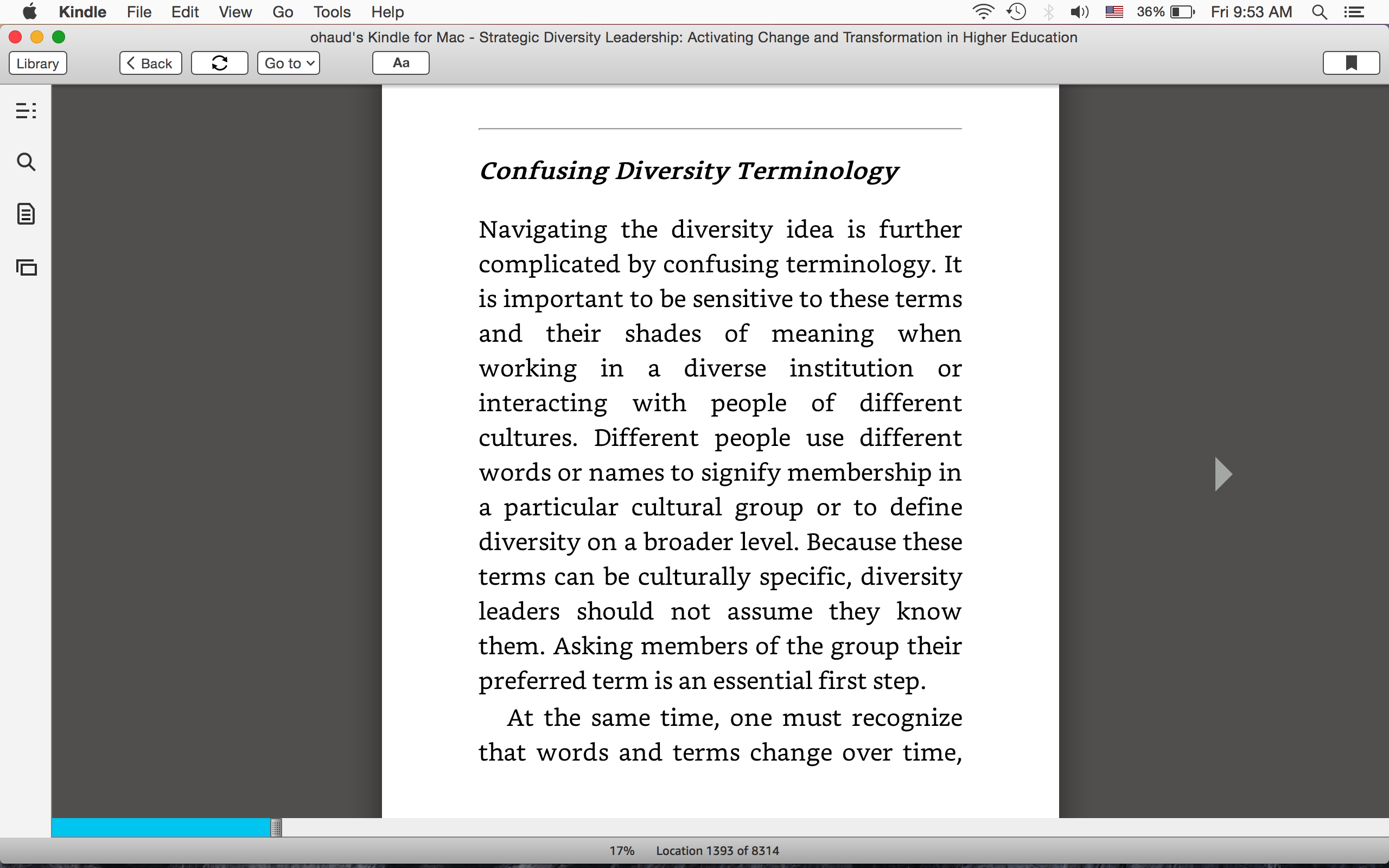The image size is (1389, 868).
Task: Open the File menu
Action: point(139,12)
